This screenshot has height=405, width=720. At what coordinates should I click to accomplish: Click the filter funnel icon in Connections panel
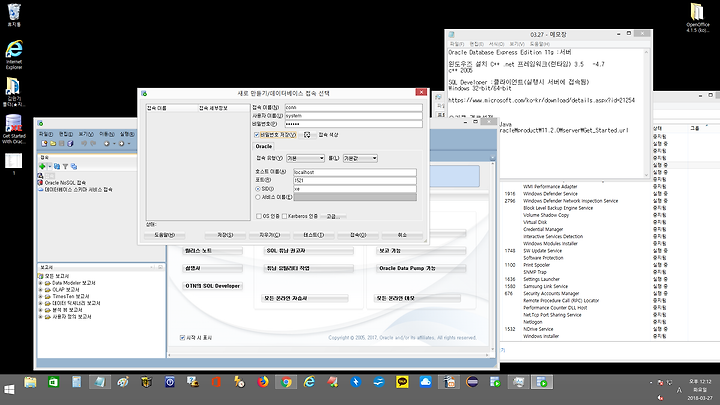[65, 166]
